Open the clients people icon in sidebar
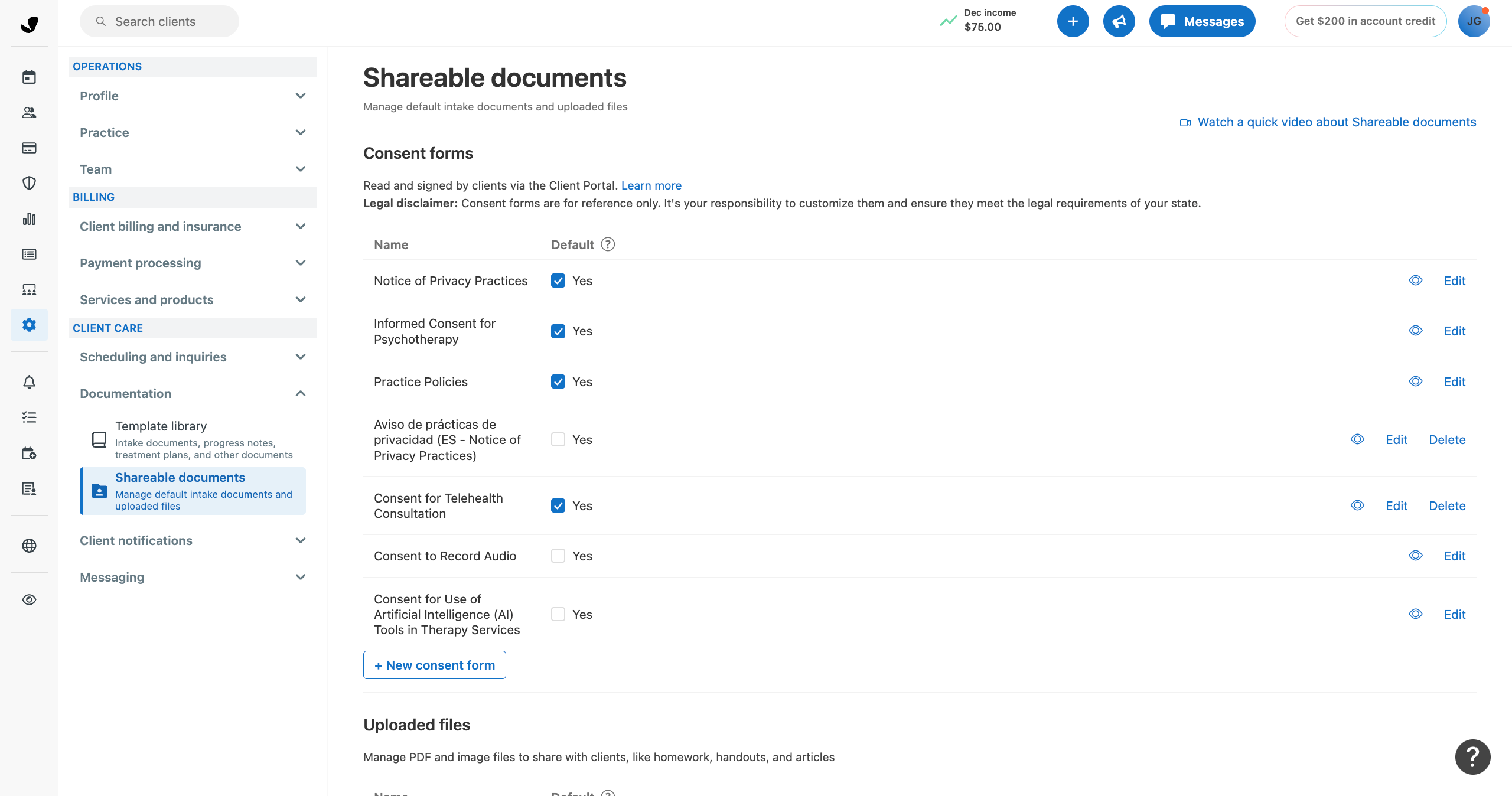This screenshot has width=1512, height=796. pyautogui.click(x=29, y=112)
